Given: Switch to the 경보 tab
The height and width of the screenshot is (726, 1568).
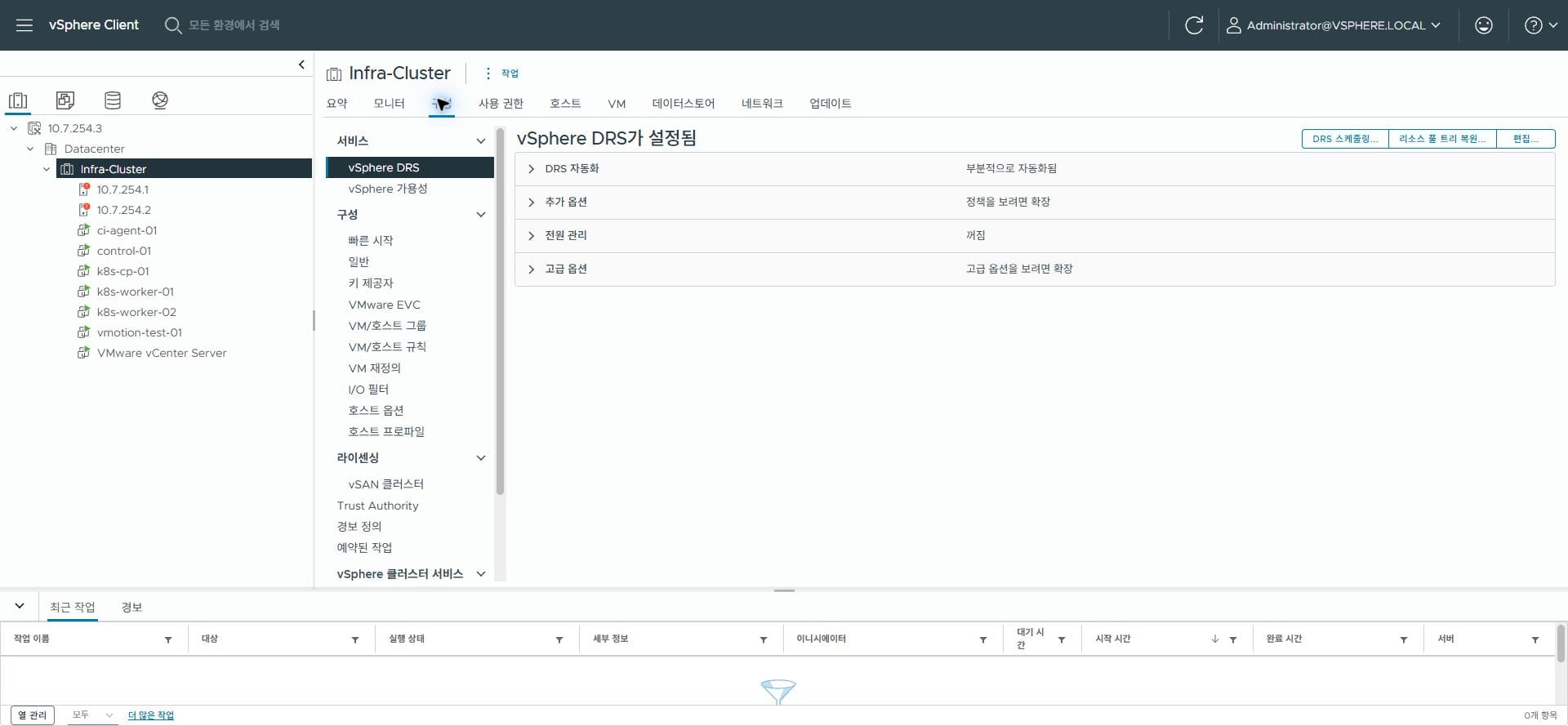Looking at the screenshot, I should tap(131, 608).
